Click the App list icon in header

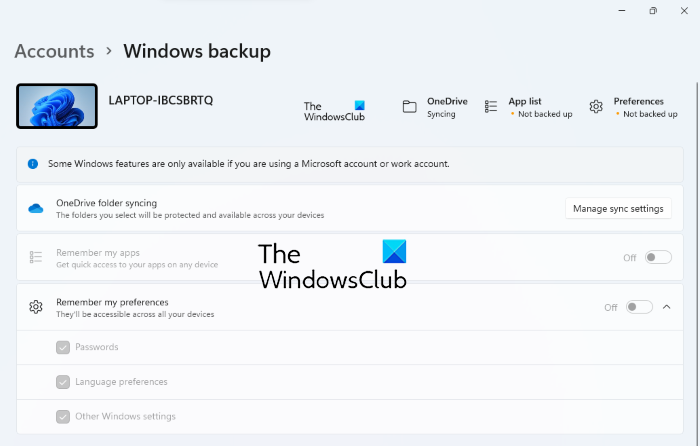pos(491,107)
